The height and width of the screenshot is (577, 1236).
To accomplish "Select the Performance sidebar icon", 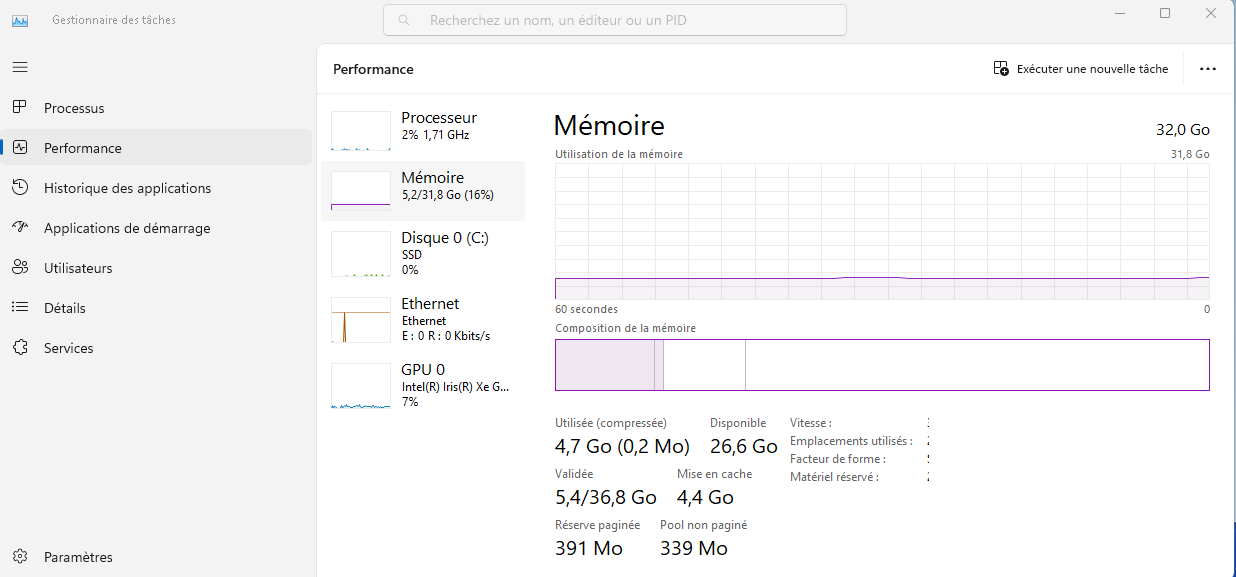I will tap(20, 148).
